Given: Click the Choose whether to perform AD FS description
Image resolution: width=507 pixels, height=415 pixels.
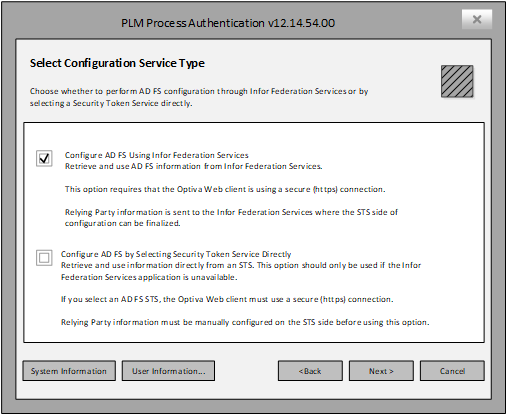Looking at the screenshot, I should coord(199,97).
